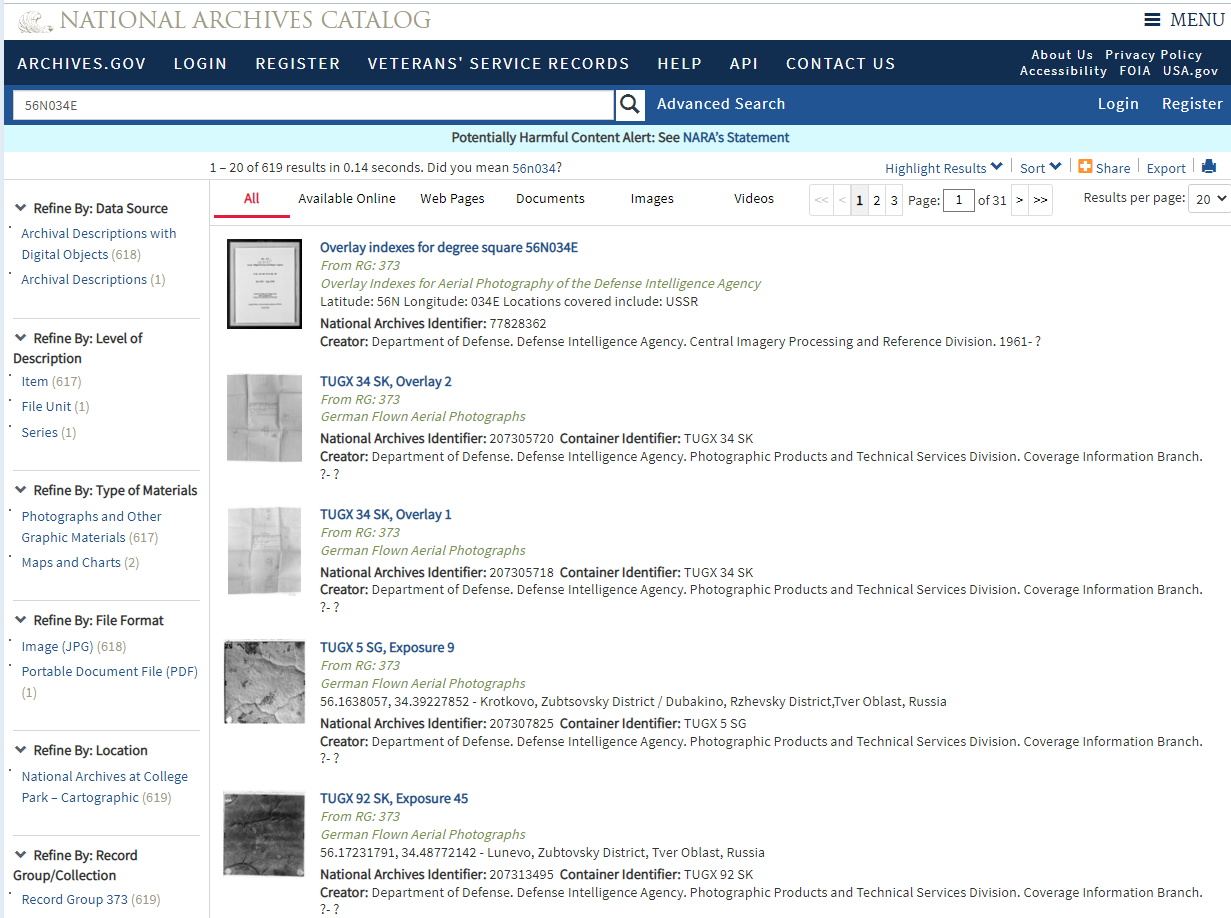Image resolution: width=1231 pixels, height=918 pixels.
Task: Switch to Web Pages tab
Action: click(452, 199)
